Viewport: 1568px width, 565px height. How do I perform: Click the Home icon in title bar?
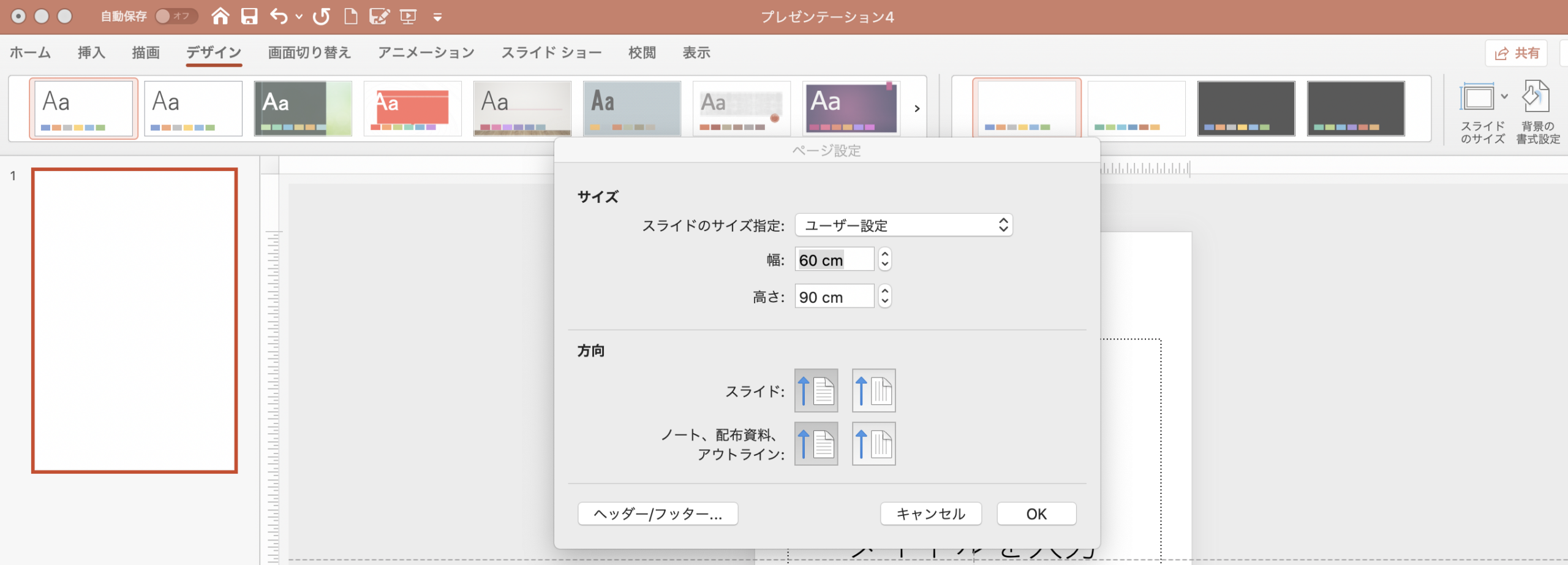220,17
